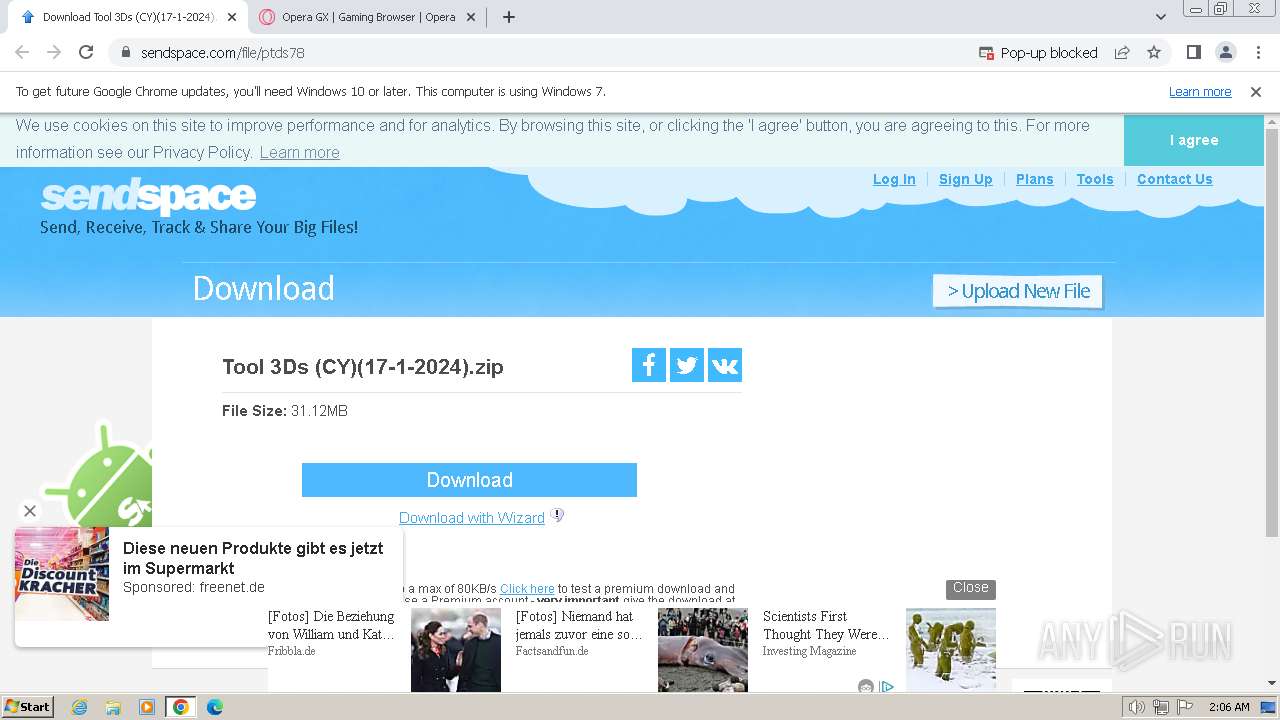Open the Plans link
Image resolution: width=1280 pixels, height=720 pixels.
[x=1034, y=179]
